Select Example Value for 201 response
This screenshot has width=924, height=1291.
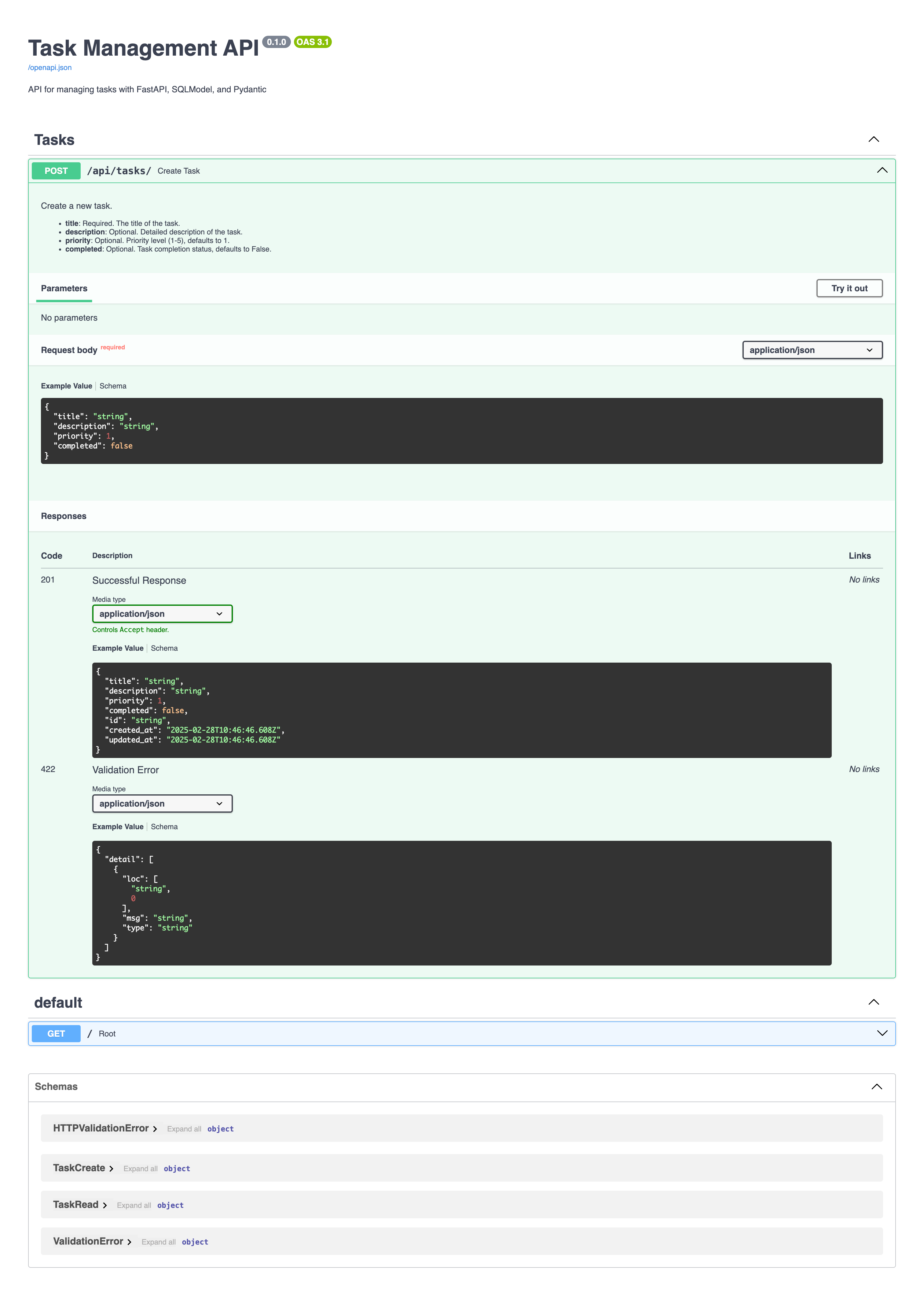coord(118,648)
